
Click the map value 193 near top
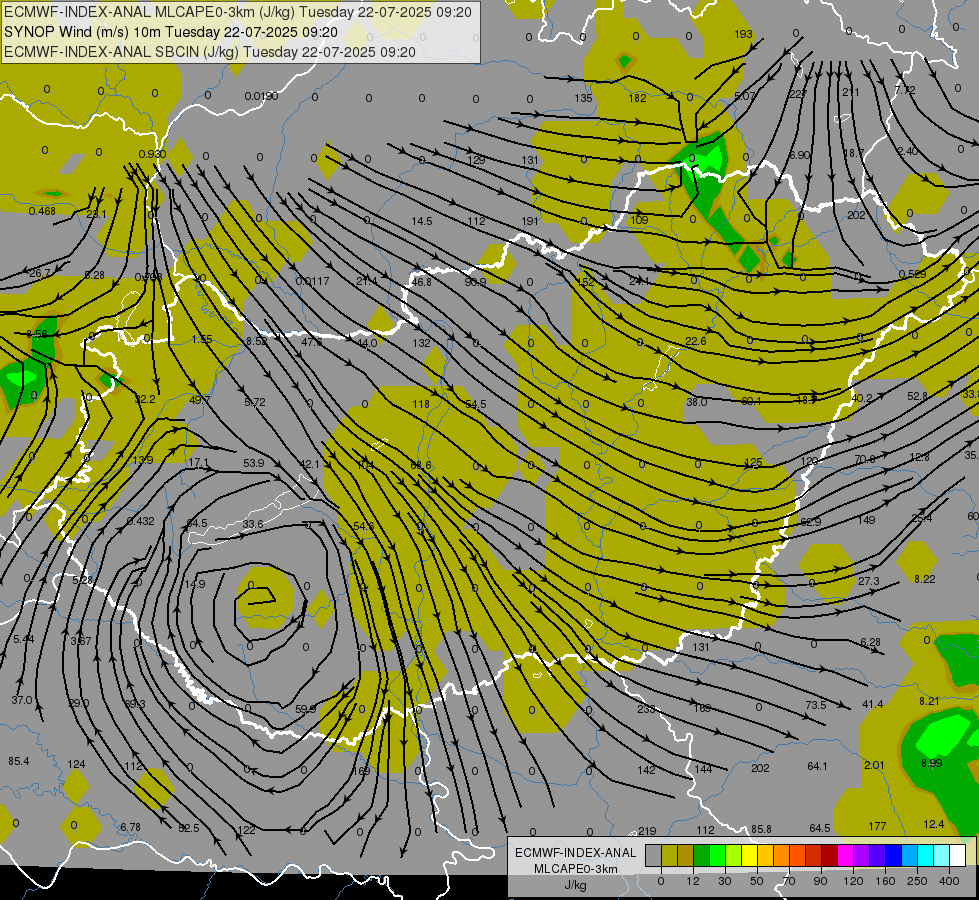pyautogui.click(x=743, y=34)
